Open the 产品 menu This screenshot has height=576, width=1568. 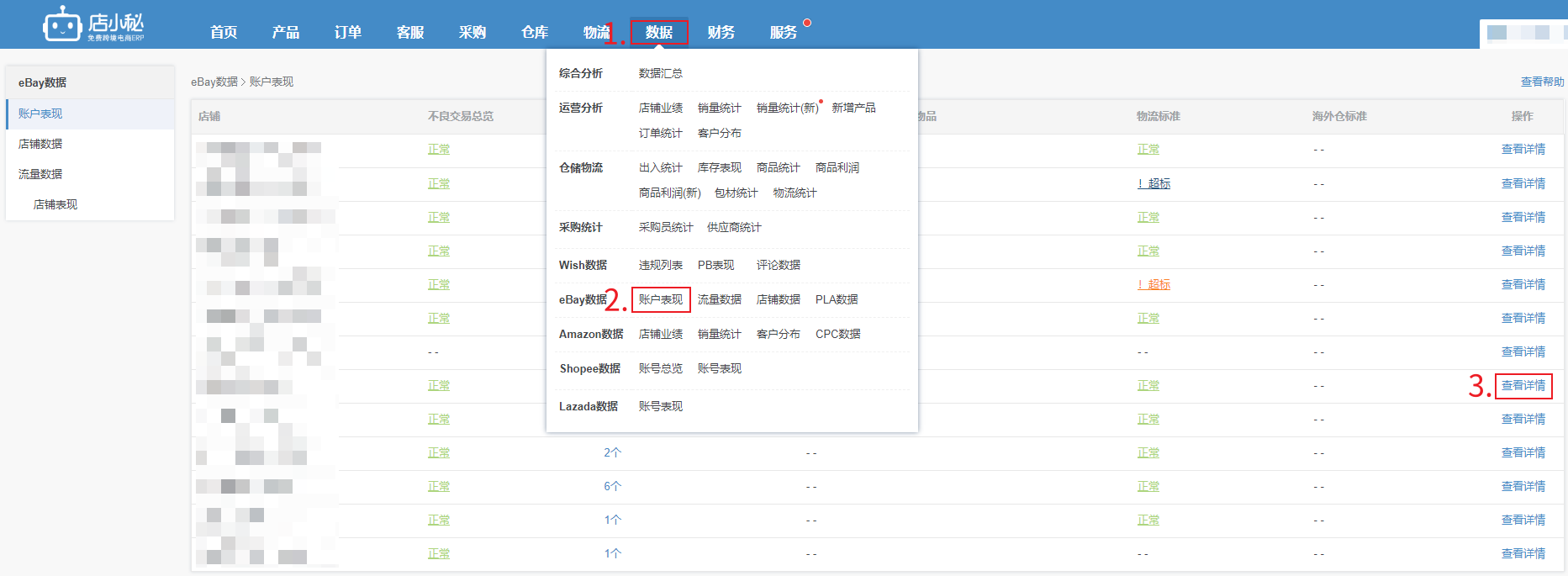coord(286,32)
